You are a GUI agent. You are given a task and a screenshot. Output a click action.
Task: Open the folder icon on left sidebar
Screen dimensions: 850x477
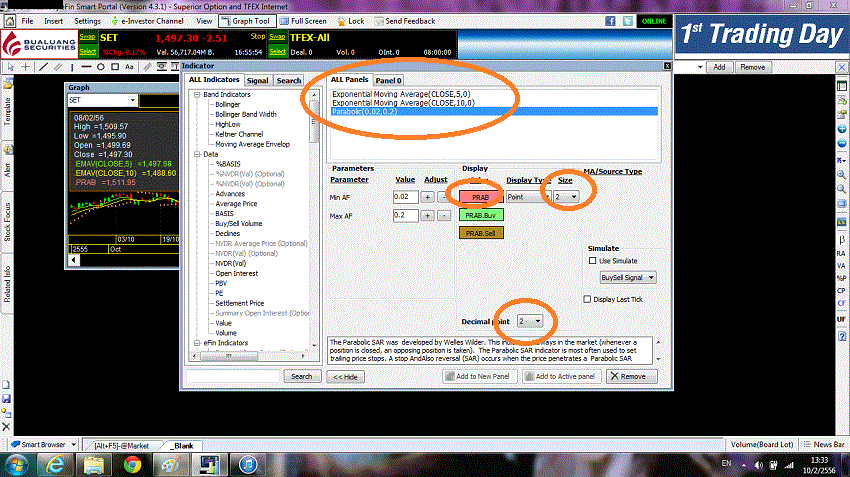(7, 84)
